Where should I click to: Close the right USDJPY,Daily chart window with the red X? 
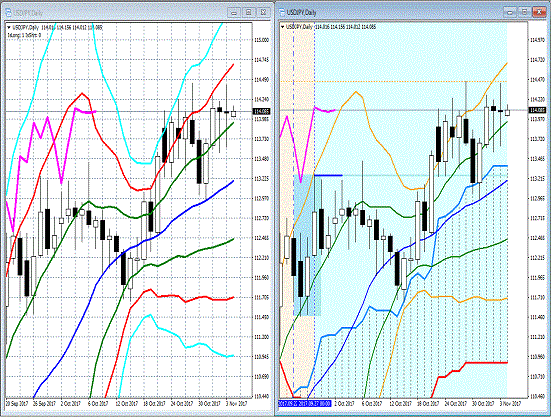point(539,12)
